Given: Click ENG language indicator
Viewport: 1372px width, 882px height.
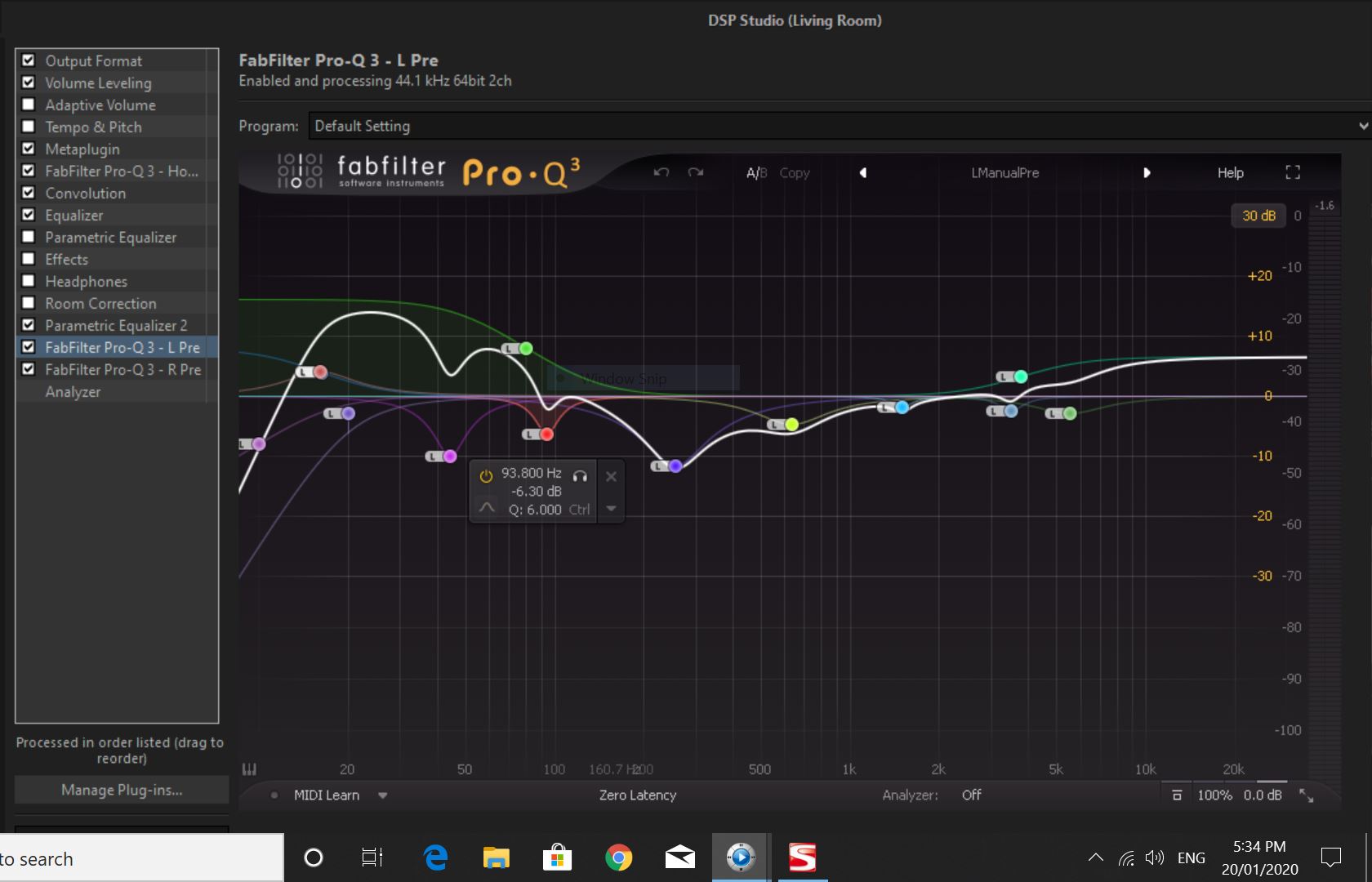Looking at the screenshot, I should 1191,857.
